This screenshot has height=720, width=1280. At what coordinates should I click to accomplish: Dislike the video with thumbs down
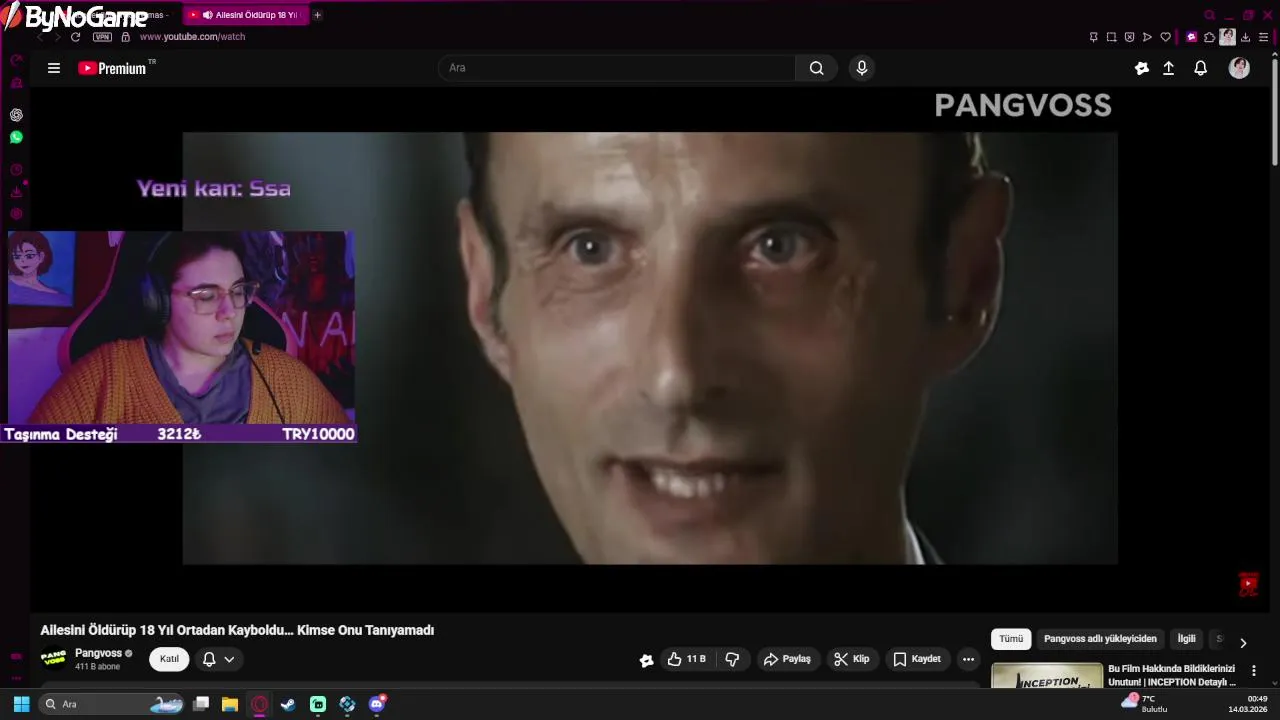click(x=732, y=659)
